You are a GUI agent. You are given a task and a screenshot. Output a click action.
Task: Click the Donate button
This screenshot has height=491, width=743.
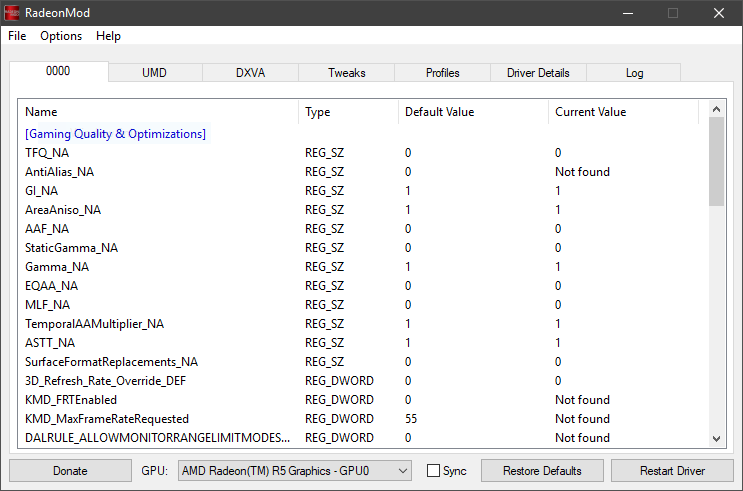point(70,471)
